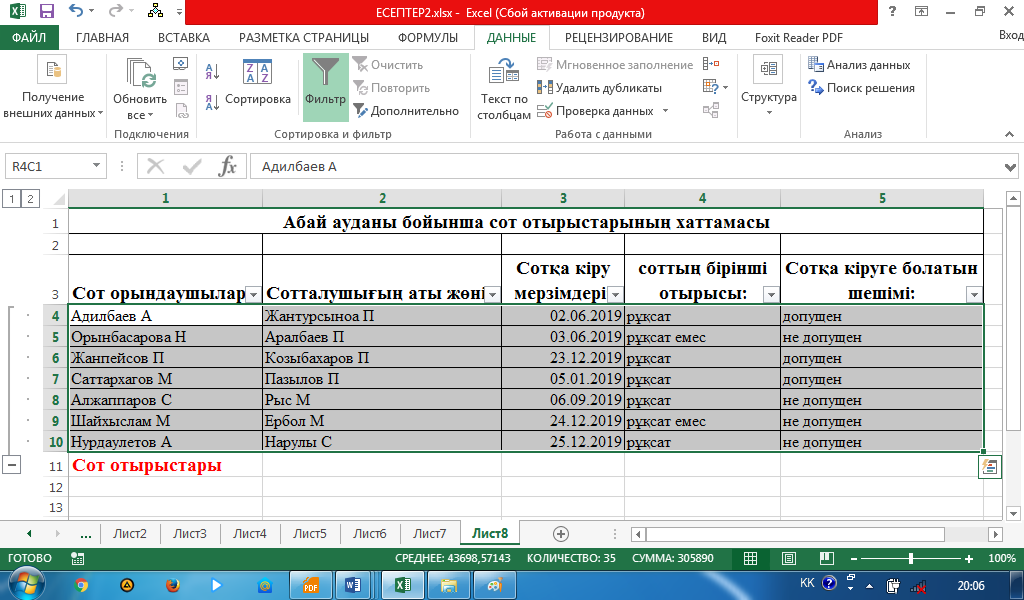Open filter dropdown for Сотқа кіру мерзімдері
The width and height of the screenshot is (1024, 600).
pyautogui.click(x=615, y=294)
